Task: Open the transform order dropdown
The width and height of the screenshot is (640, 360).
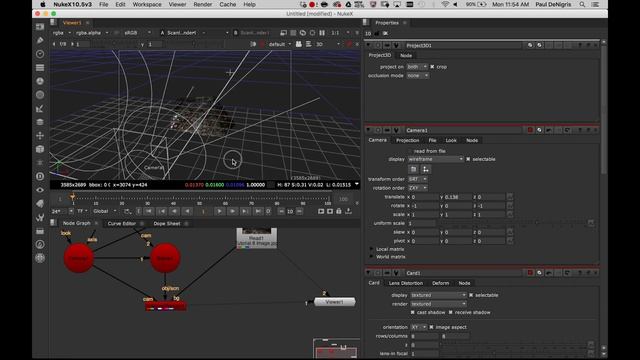Action: click(x=418, y=179)
